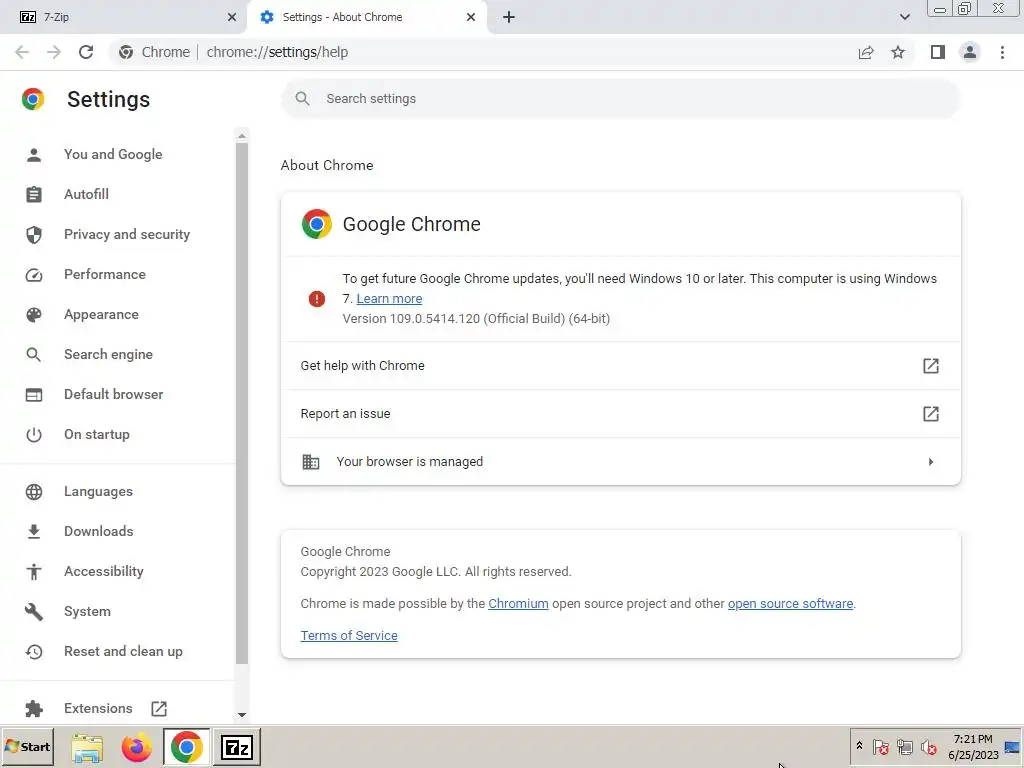1024x768 pixels.
Task: Click the You and Google person icon
Action: 34,155
